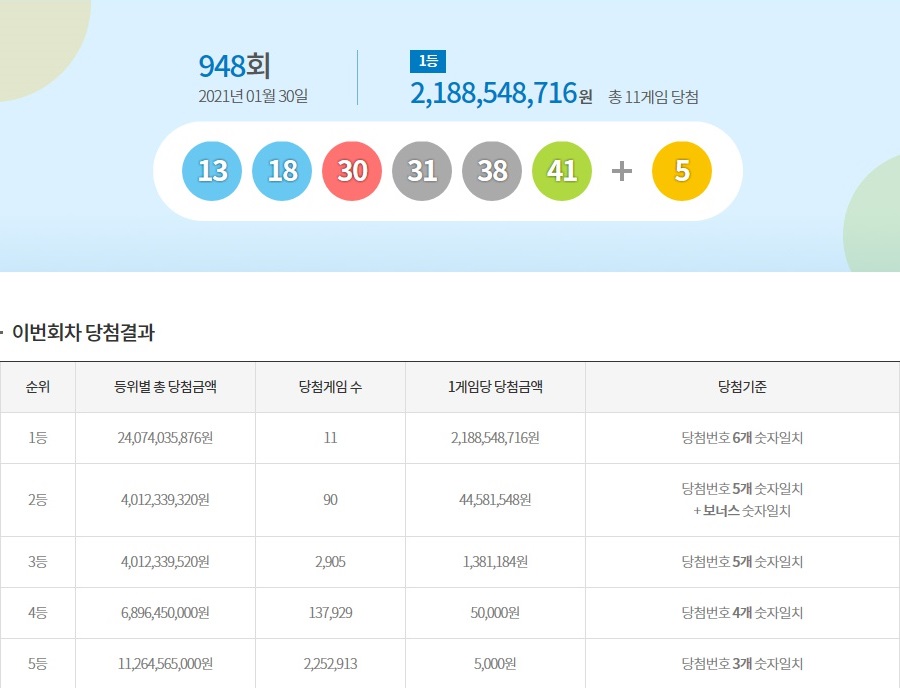The width and height of the screenshot is (900, 688).
Task: Select the yellow bonus ball 5
Action: pos(681,170)
